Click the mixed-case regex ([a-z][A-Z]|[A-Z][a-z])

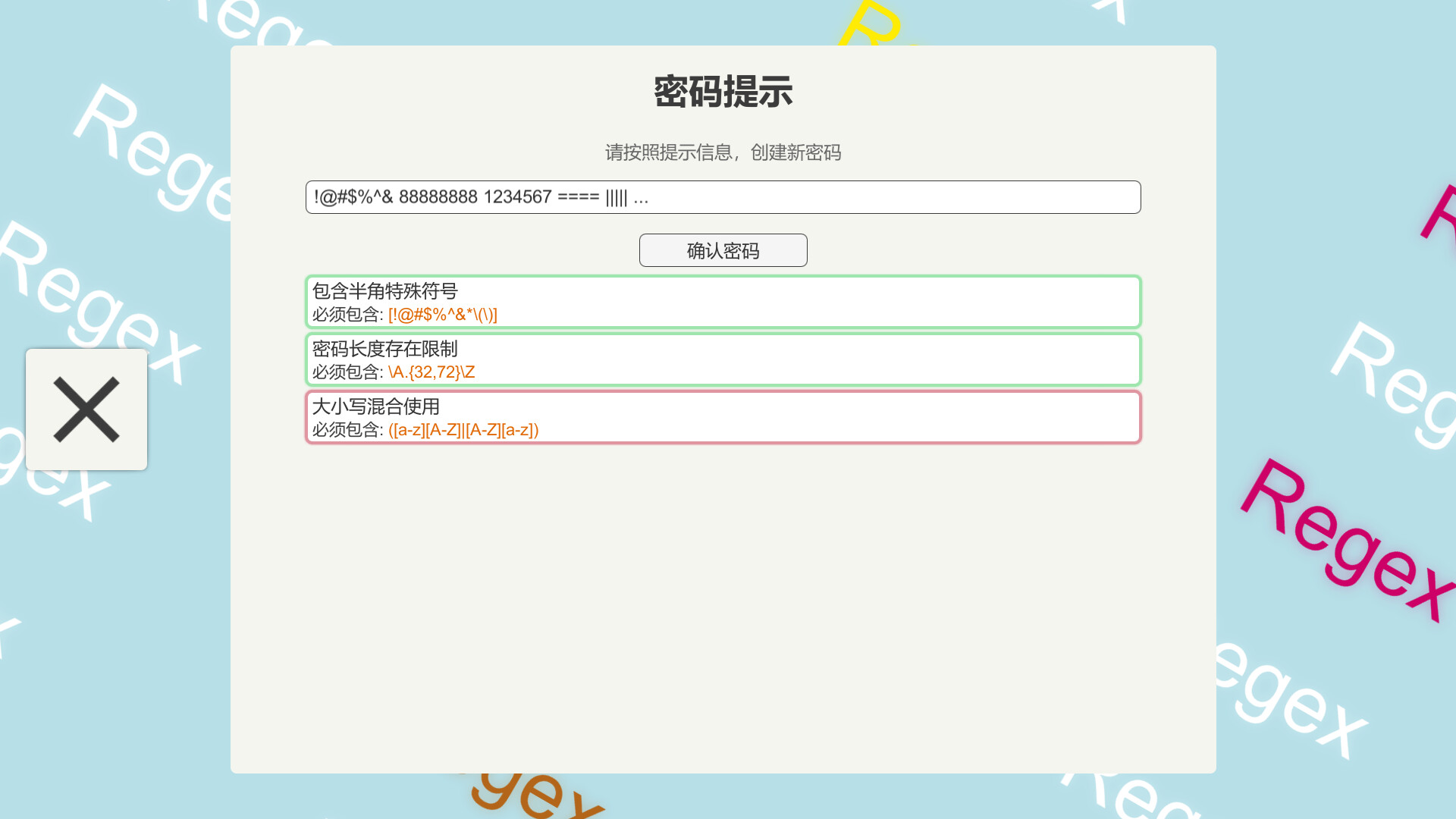[x=463, y=429]
